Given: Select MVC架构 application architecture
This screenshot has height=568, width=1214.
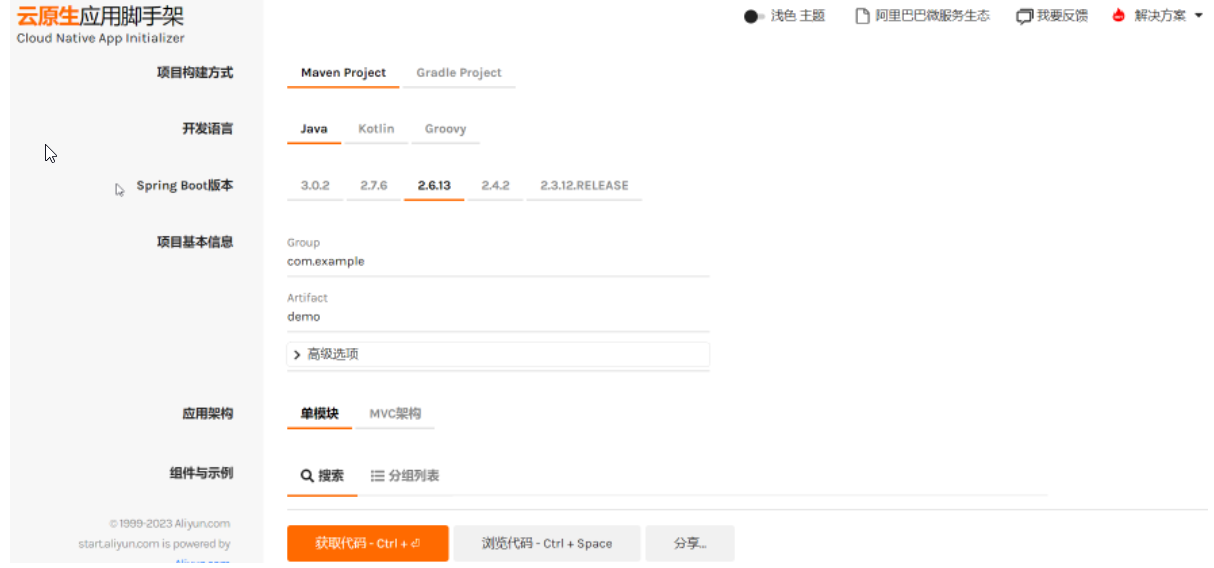Looking at the screenshot, I should coord(395,414).
